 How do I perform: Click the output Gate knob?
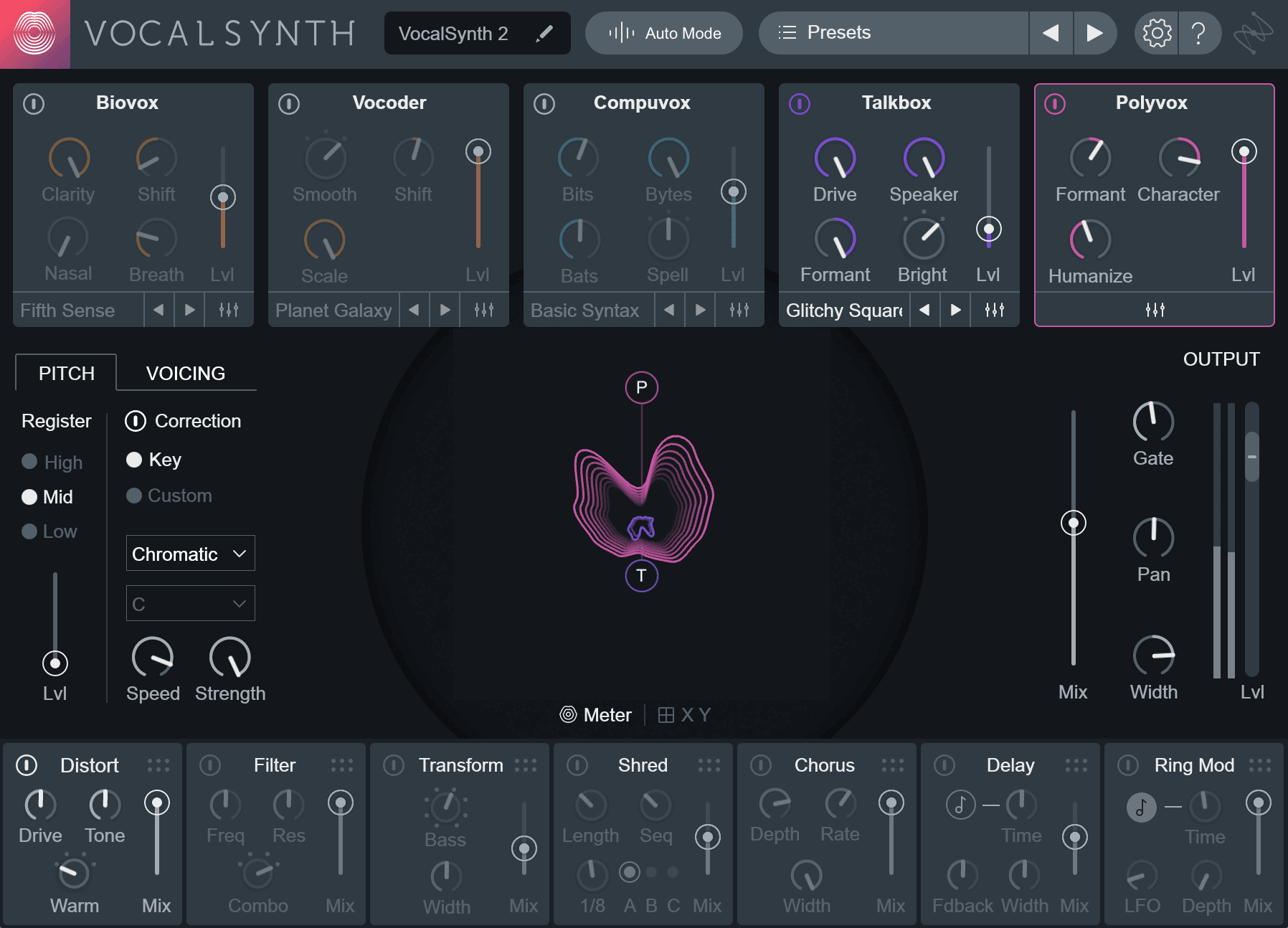(x=1153, y=422)
